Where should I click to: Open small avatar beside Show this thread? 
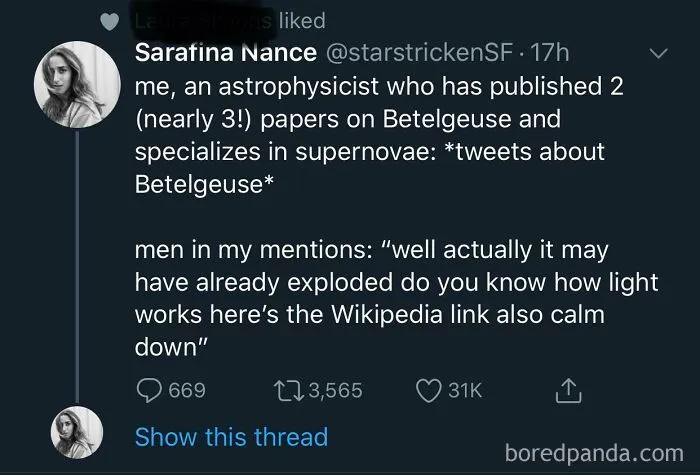(x=77, y=433)
